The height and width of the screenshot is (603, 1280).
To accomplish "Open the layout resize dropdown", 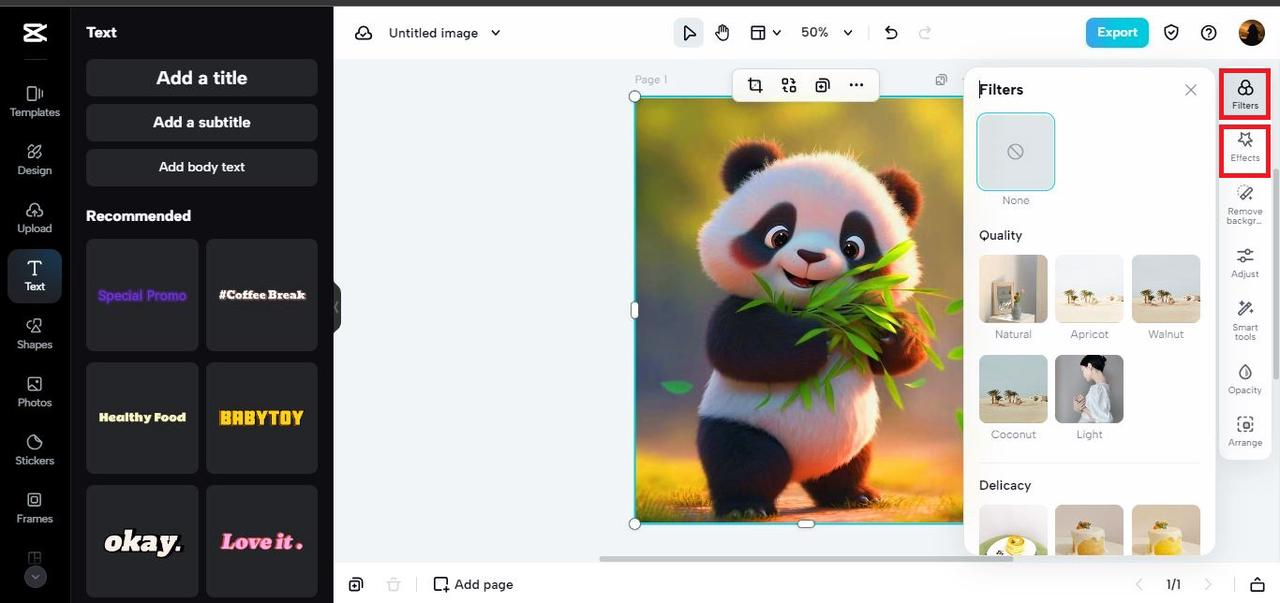I will 766,33.
